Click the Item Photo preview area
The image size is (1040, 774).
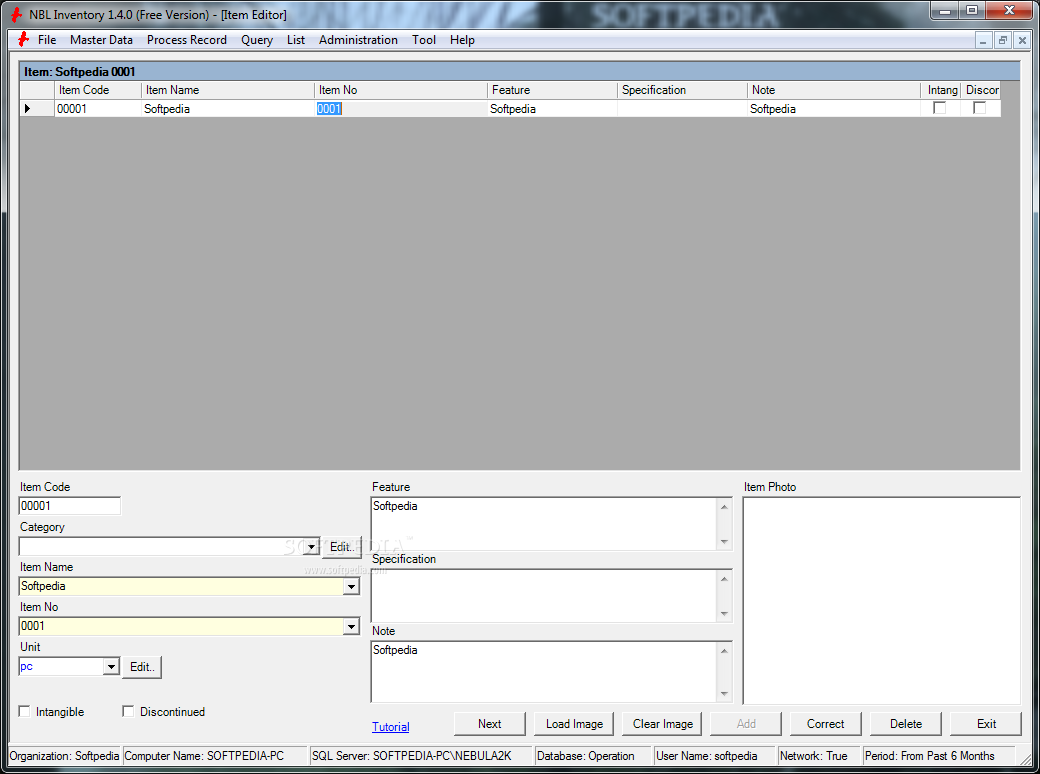click(x=881, y=601)
